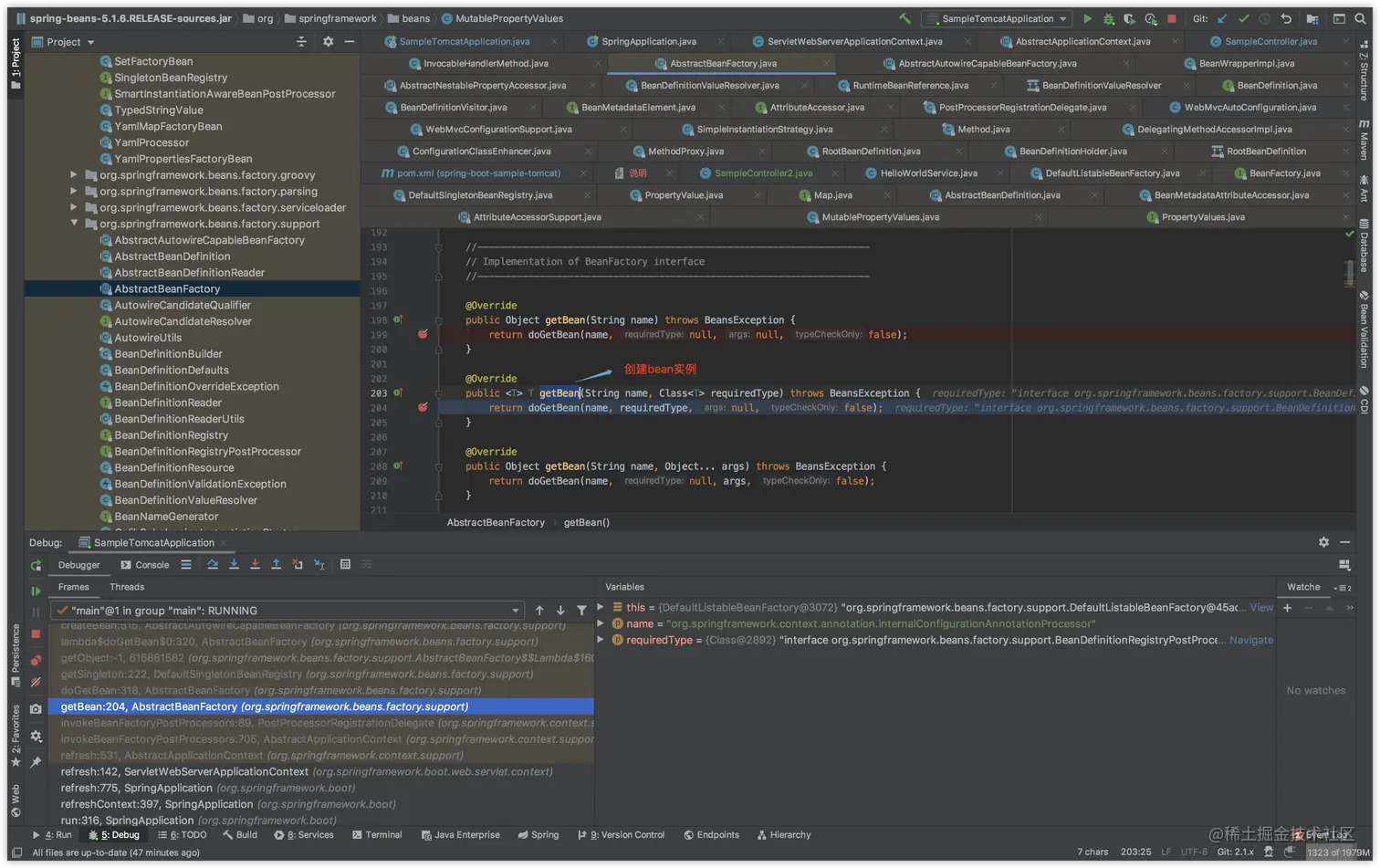Click the green Debug bug icon in toolbar
This screenshot has width=1380, height=868.
click(x=1108, y=18)
